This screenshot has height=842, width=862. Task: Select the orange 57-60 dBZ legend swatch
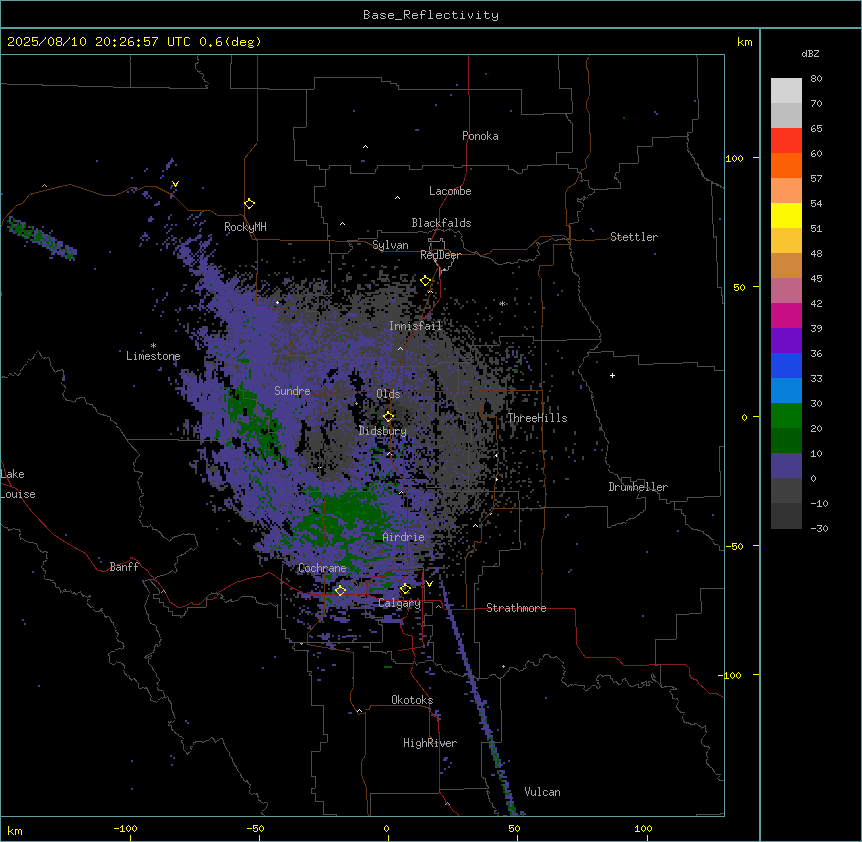point(786,165)
